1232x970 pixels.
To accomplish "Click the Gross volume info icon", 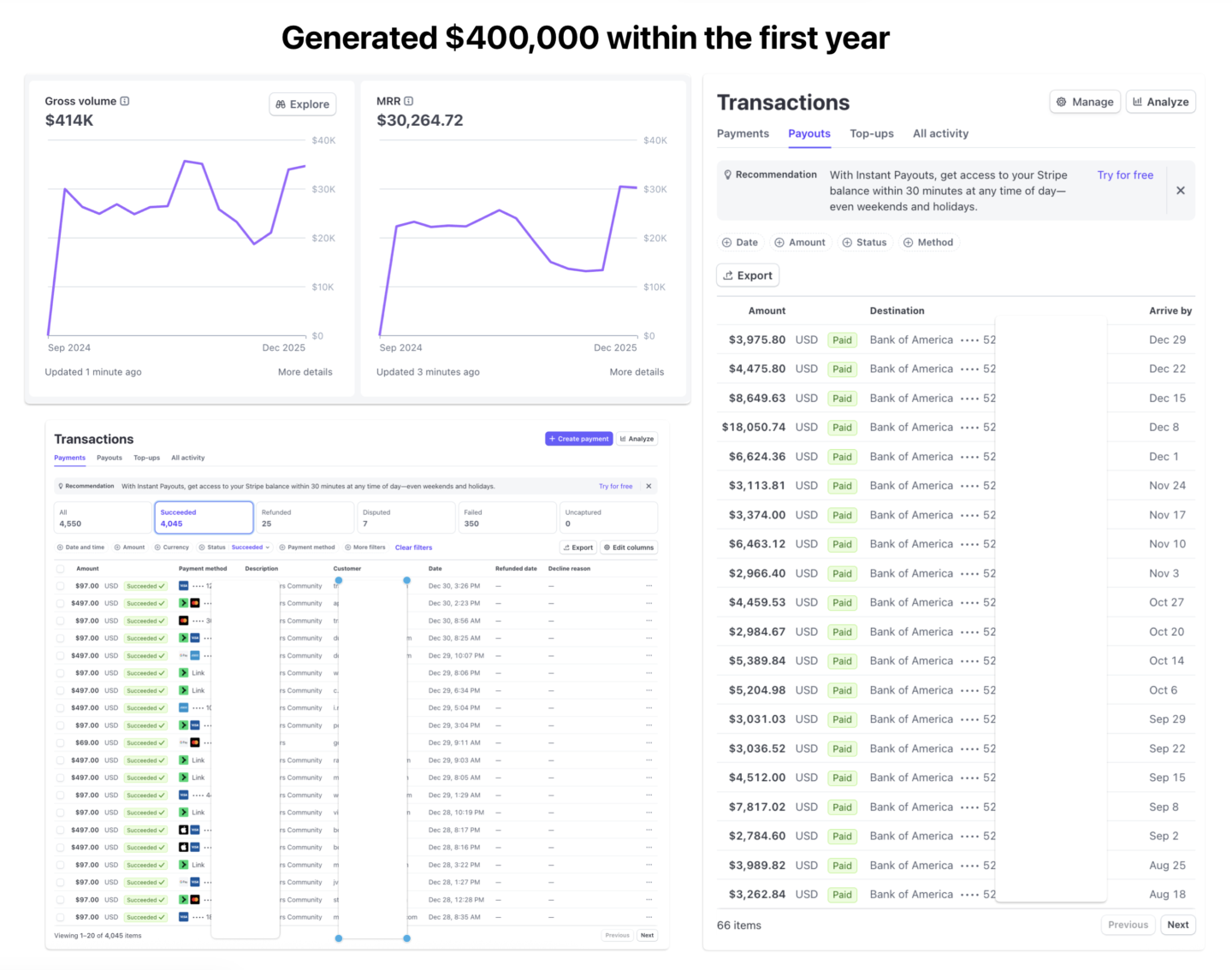I will (x=125, y=101).
